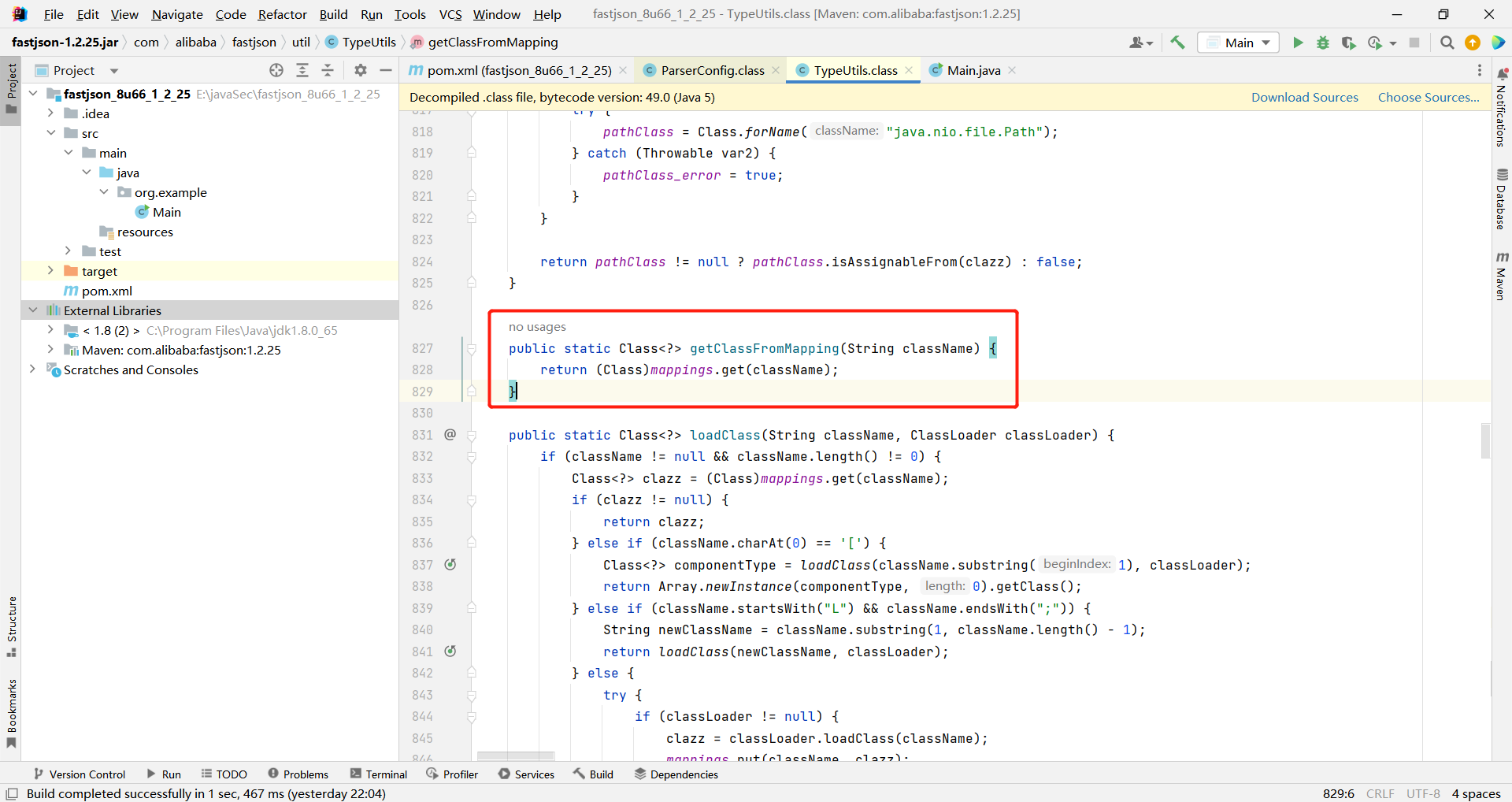Click TypeUtils breadcrumb in navigation bar
Image resolution: width=1512 pixels, height=802 pixels.
[361, 43]
